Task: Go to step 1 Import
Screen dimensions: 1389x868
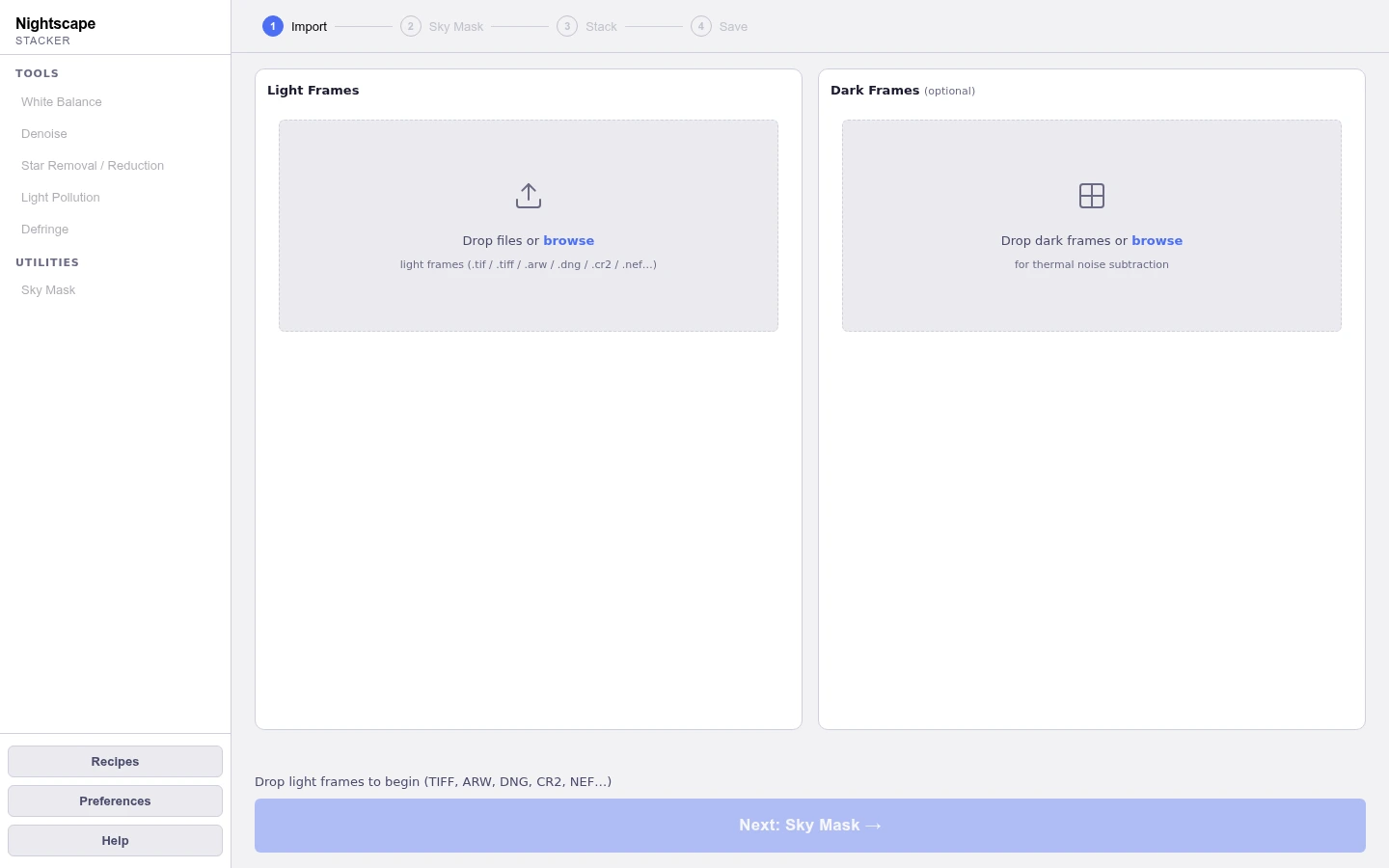Action: 295,26
